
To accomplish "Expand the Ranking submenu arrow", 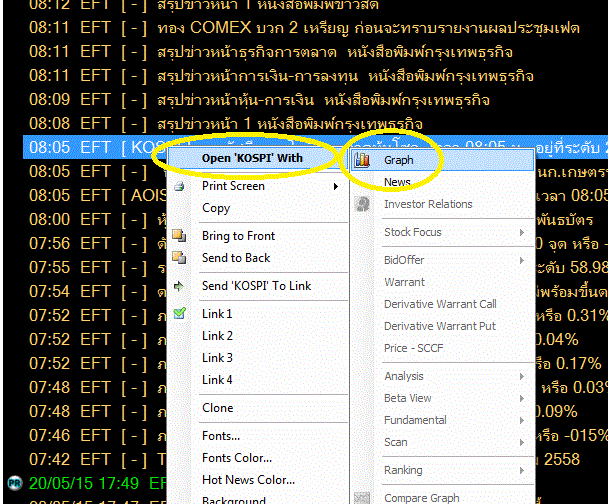I will [522, 470].
